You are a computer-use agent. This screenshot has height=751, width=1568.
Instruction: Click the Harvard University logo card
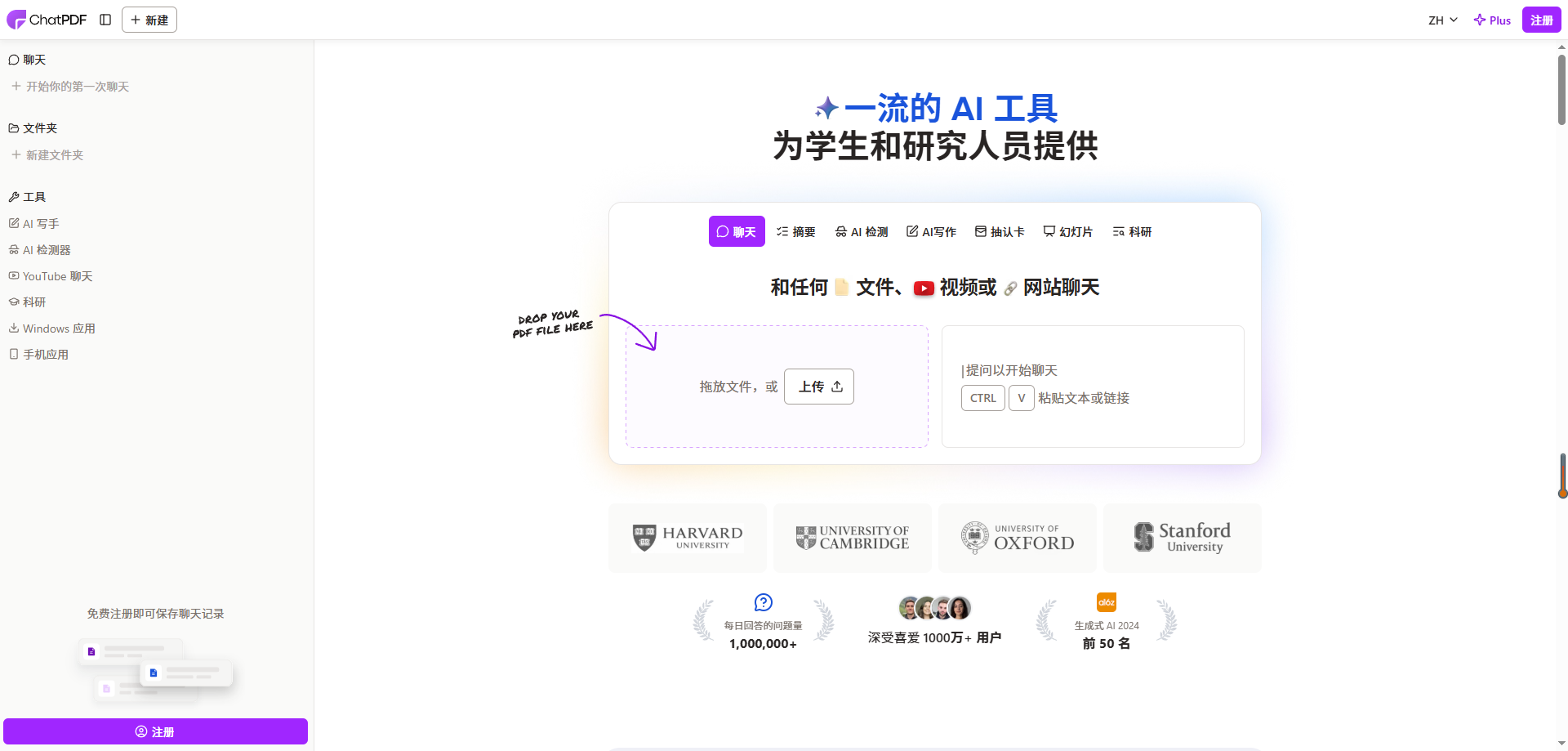[688, 538]
